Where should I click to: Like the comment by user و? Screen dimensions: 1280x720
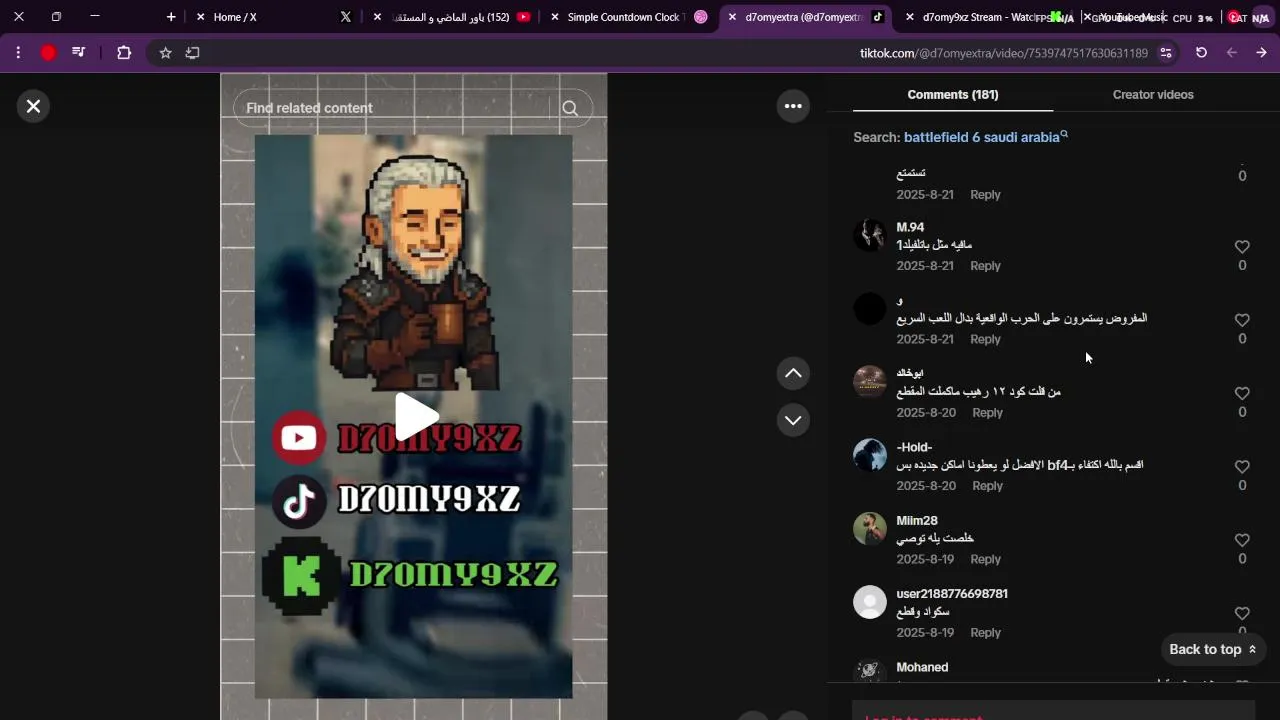(x=1242, y=320)
